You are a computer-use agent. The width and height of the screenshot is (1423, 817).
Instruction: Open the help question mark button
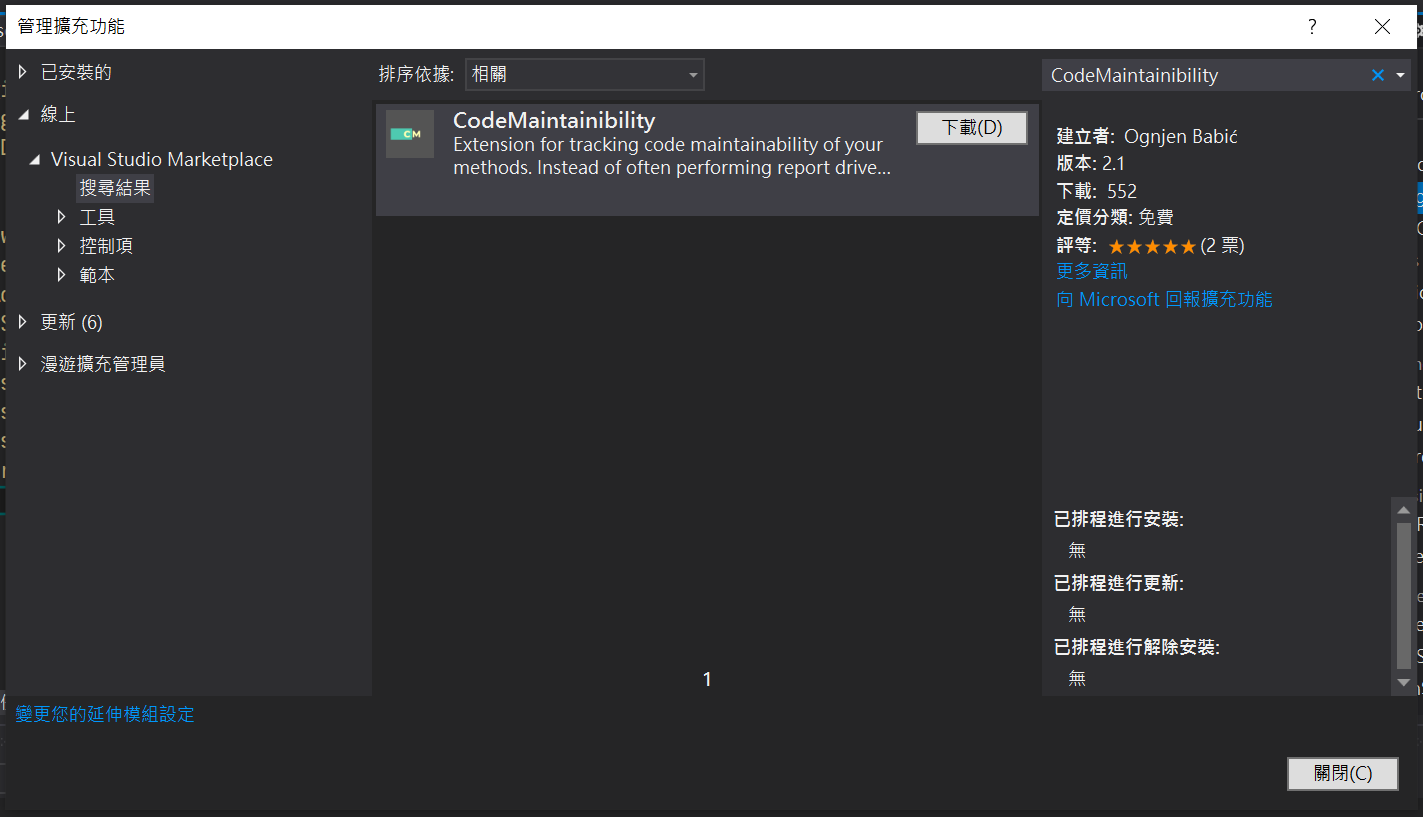tap(1312, 27)
